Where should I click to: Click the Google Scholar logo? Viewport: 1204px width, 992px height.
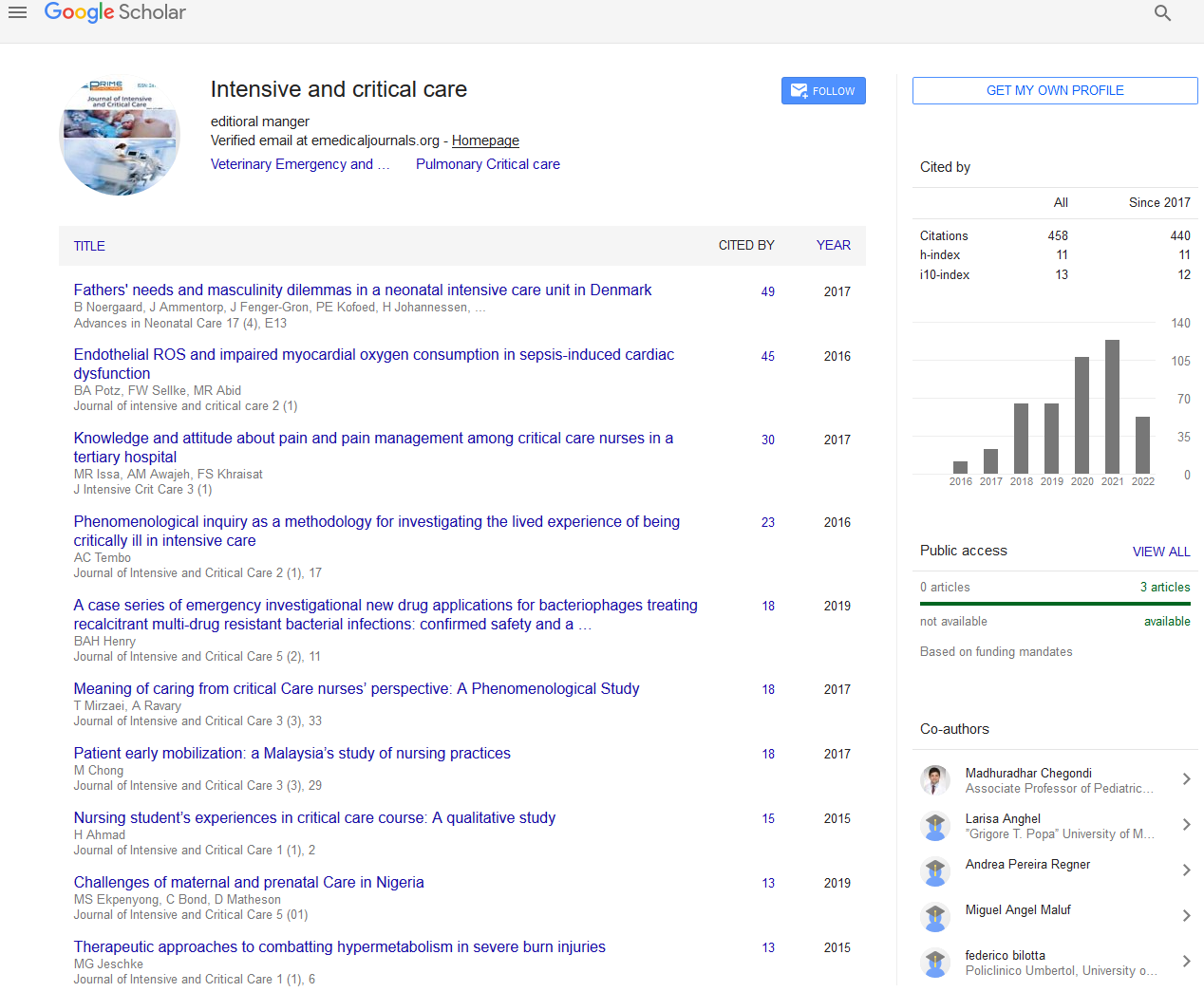coord(115,12)
